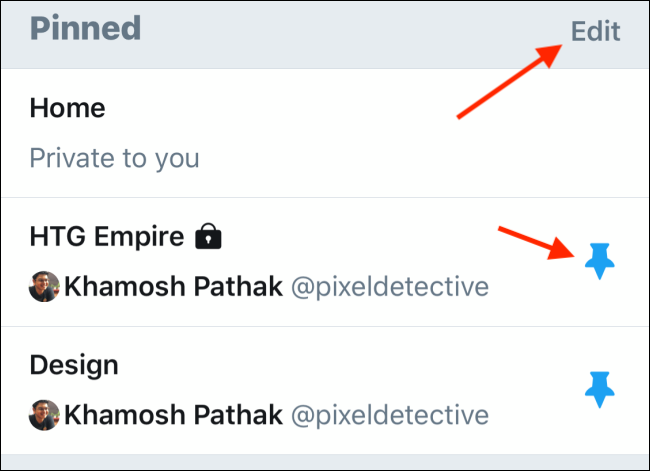
Task: Click the red arrow pointing at the pin
Action: tap(540, 245)
